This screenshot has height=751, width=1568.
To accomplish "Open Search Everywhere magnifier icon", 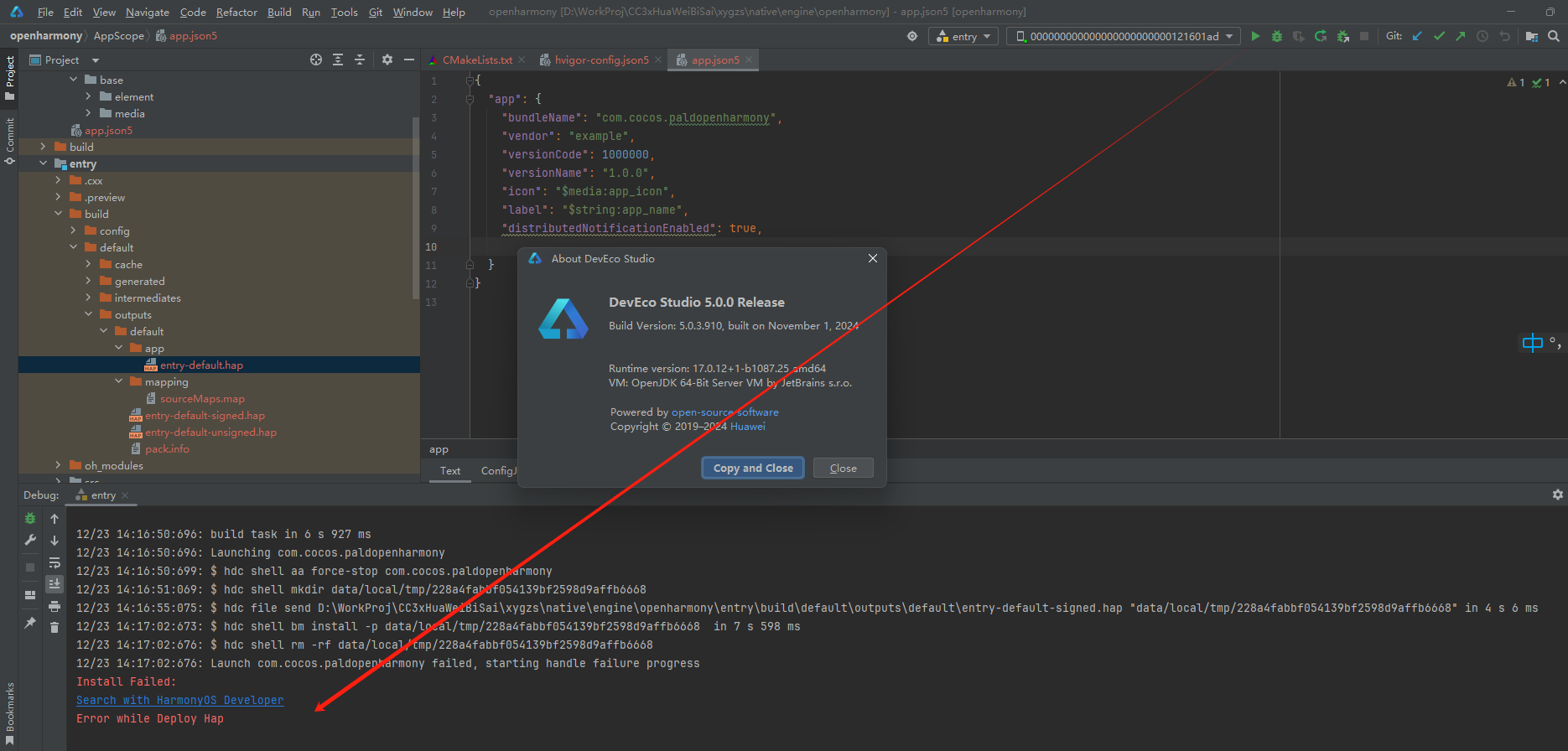I will pyautogui.click(x=1554, y=36).
